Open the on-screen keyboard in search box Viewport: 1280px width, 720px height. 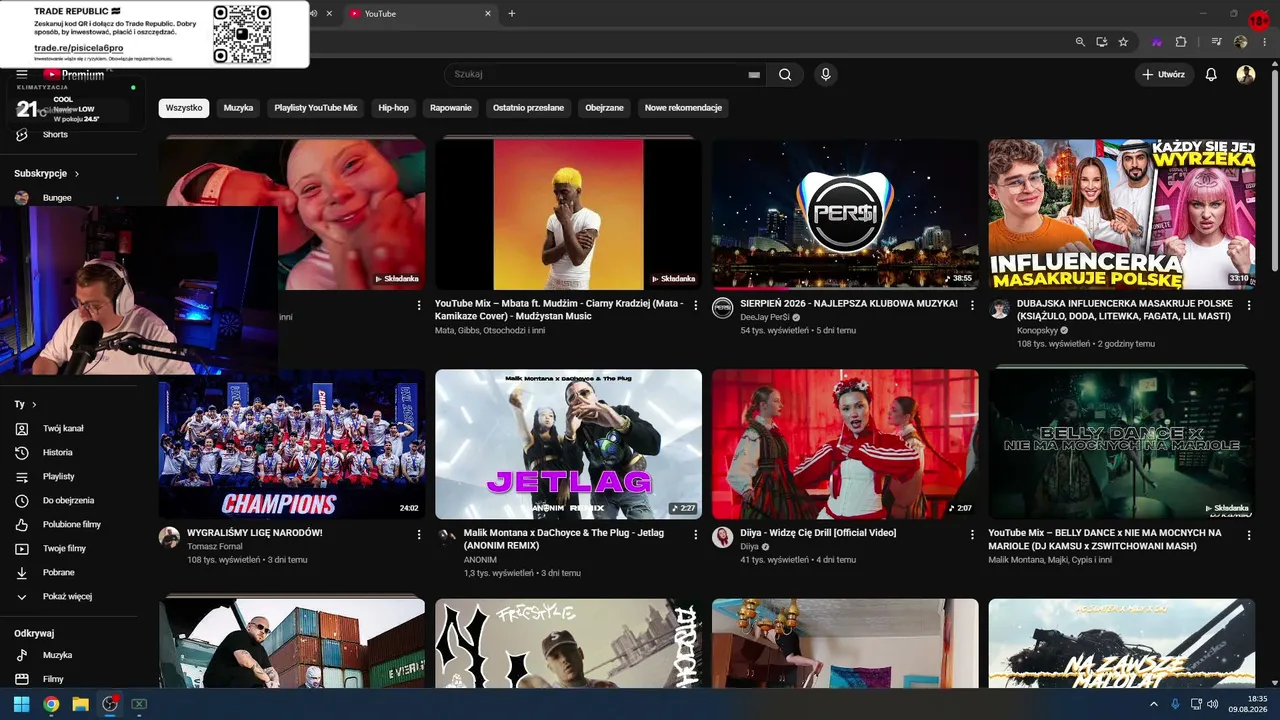[x=754, y=74]
